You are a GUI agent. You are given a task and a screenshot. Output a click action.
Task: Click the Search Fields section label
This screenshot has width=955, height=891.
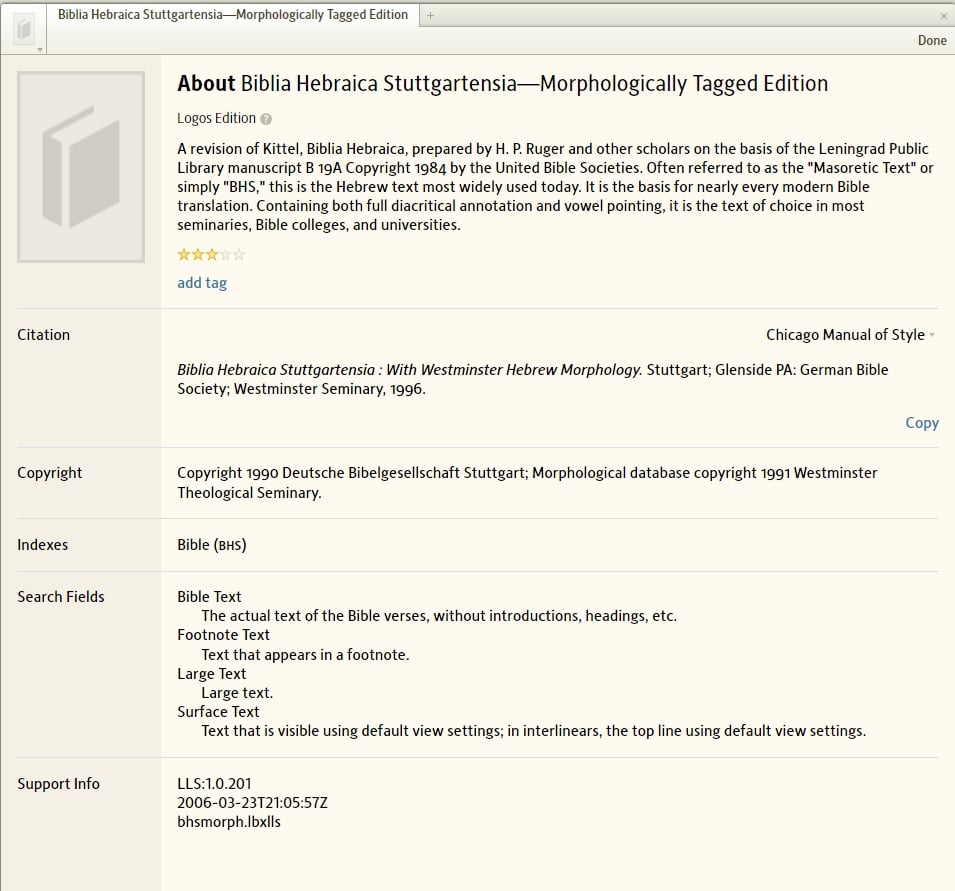pos(61,597)
